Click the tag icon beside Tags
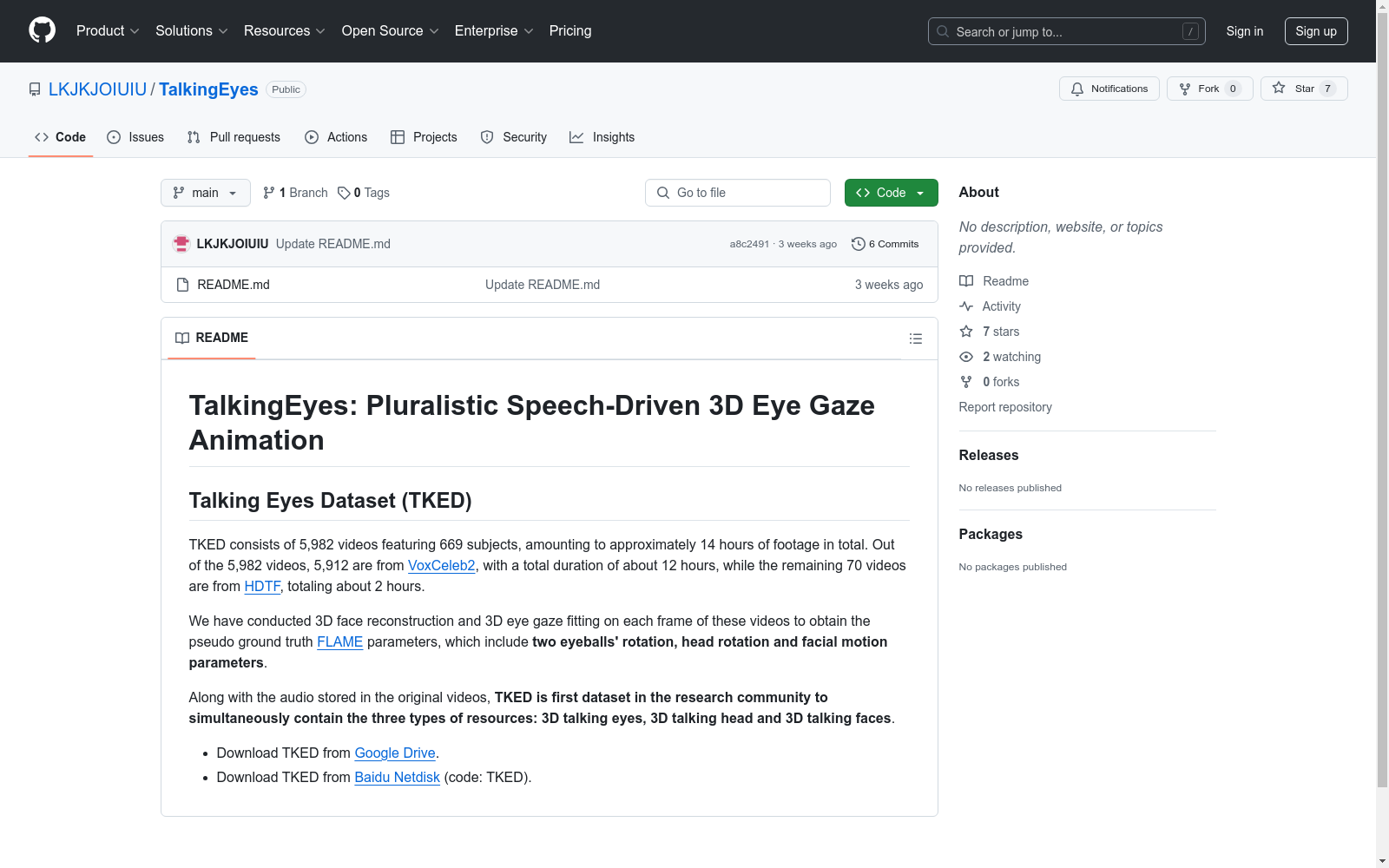Viewport: 1389px width, 868px height. tap(344, 193)
